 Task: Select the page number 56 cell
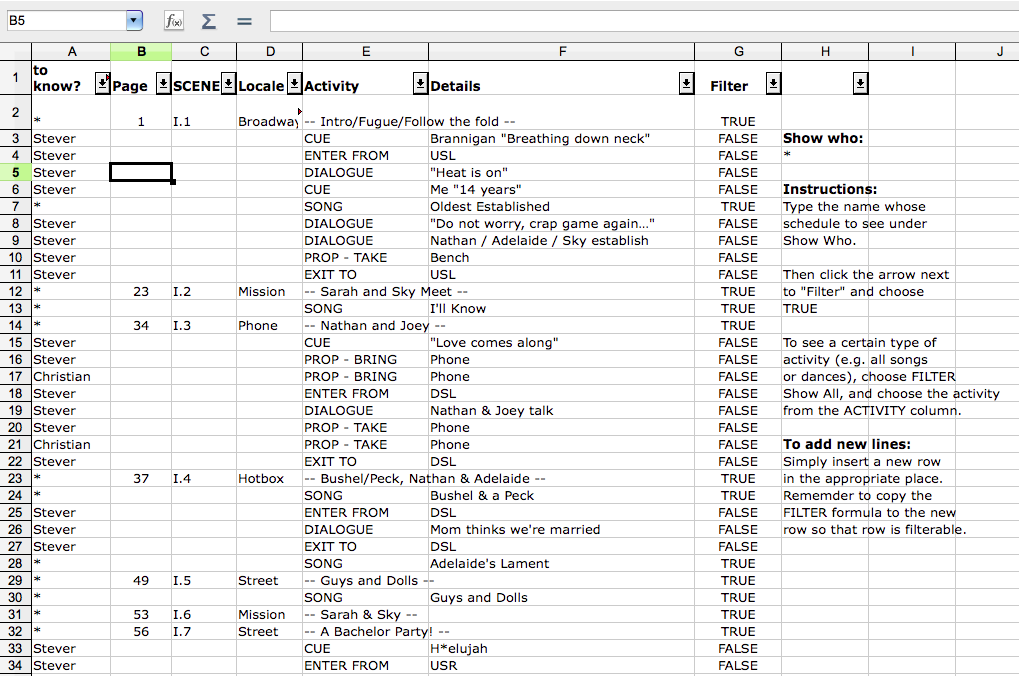tap(141, 632)
